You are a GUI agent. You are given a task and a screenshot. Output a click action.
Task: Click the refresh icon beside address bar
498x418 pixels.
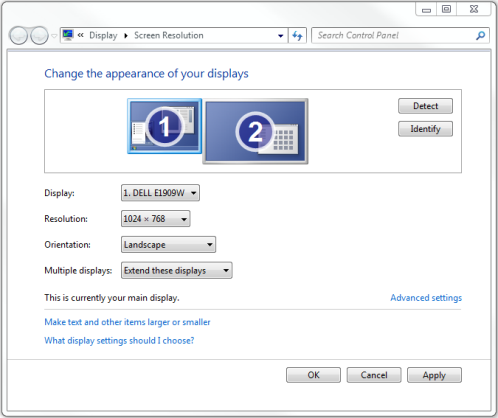click(x=297, y=35)
